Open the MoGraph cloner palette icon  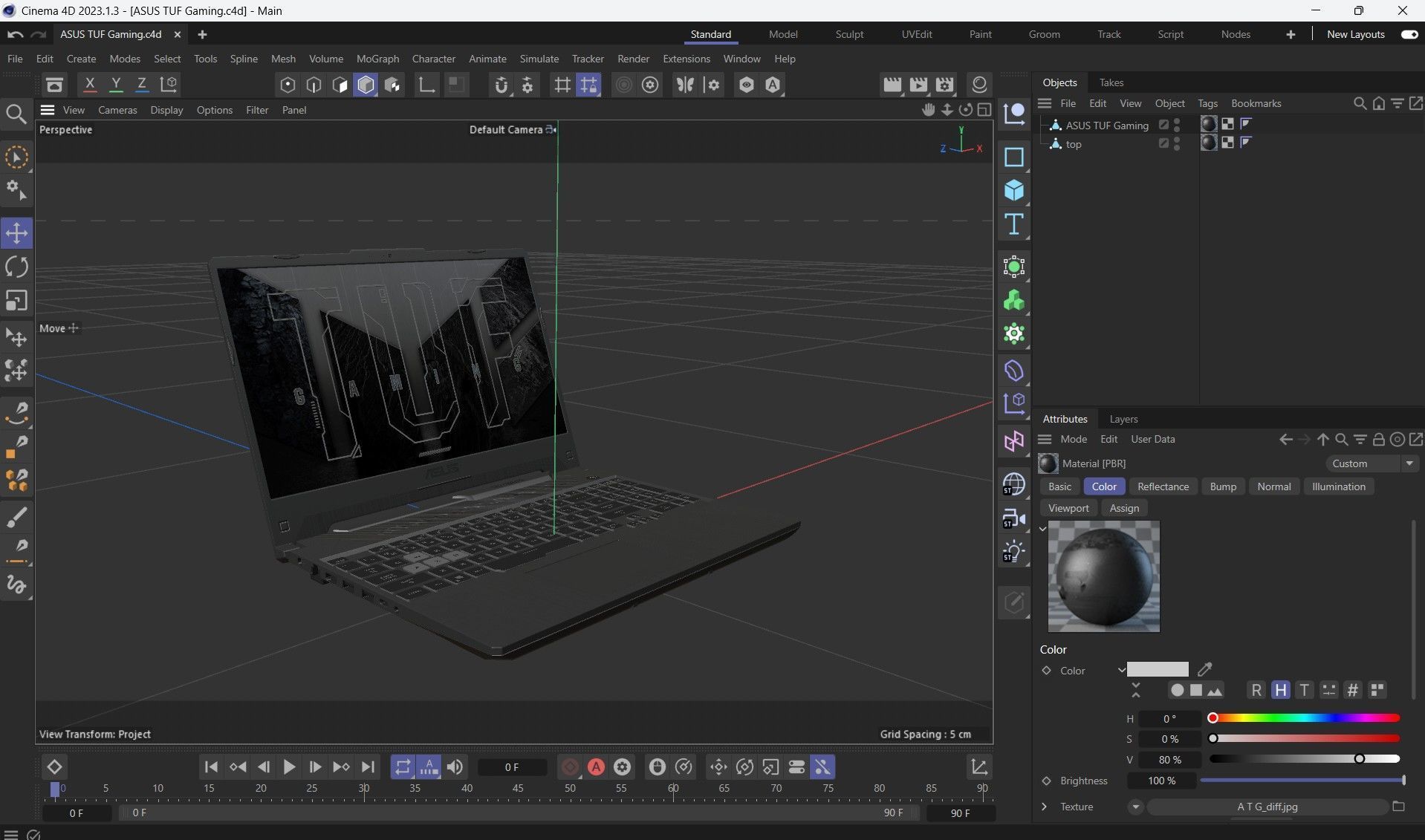point(1014,334)
